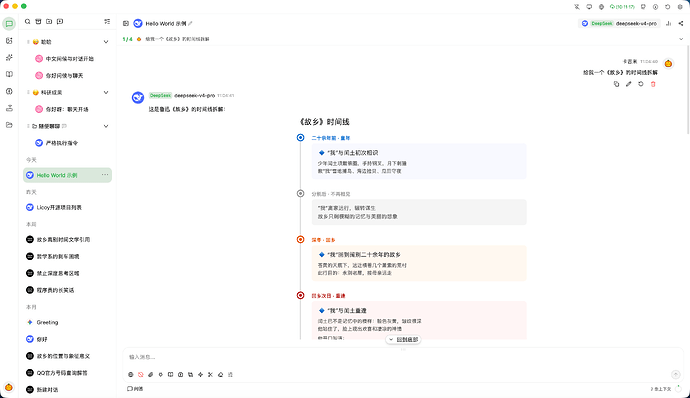Open the second pink-icon chat in the first group
The width and height of the screenshot is (690, 398).
[67, 76]
